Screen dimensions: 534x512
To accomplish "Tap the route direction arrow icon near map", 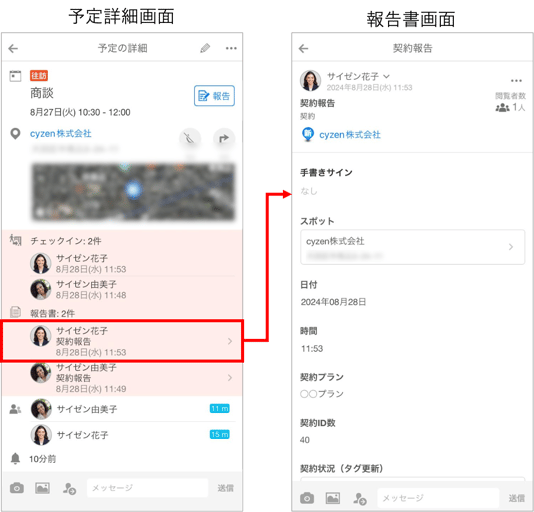I will (x=224, y=138).
